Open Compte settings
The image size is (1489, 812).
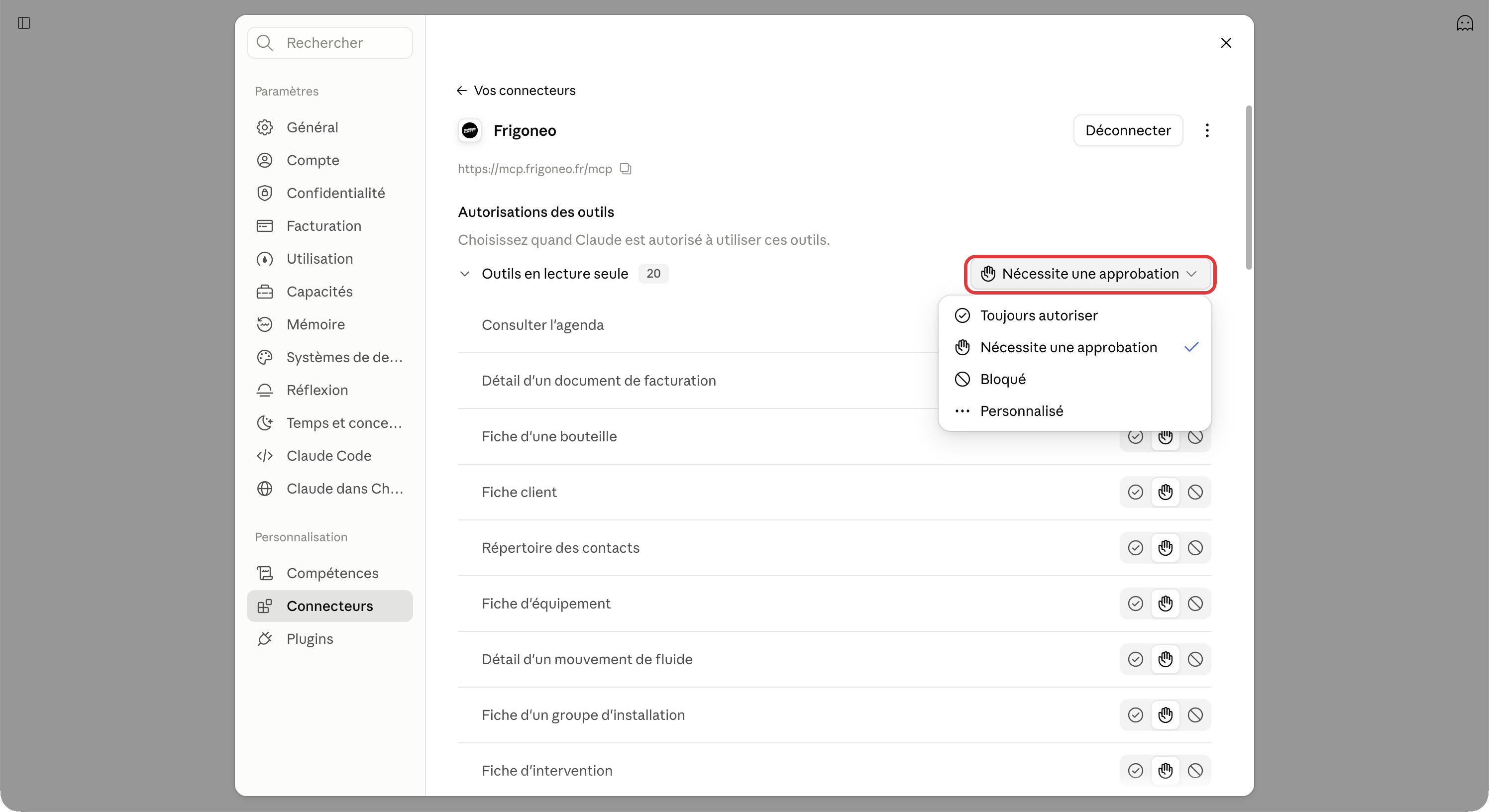330,160
